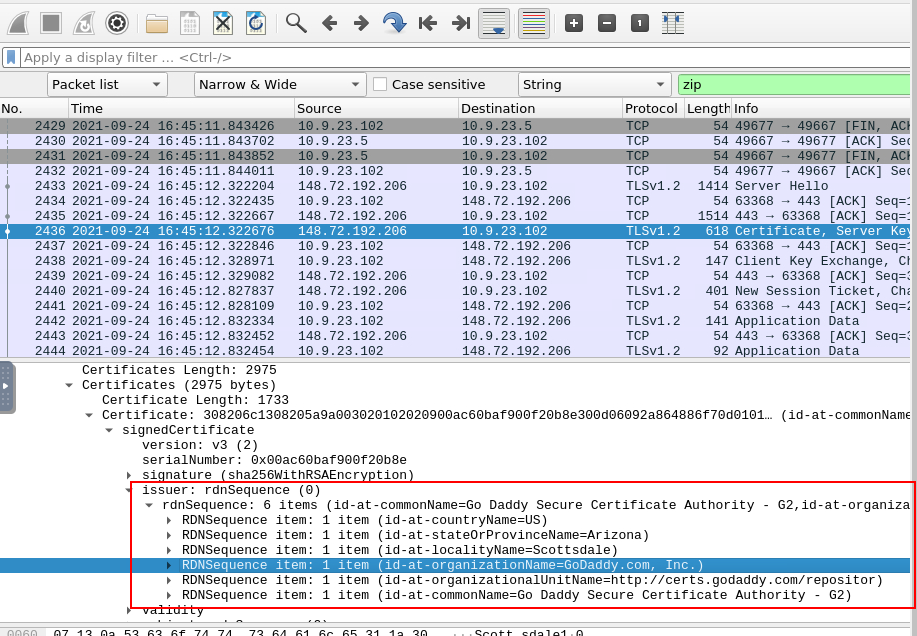Image resolution: width=917 pixels, height=636 pixels.
Task: Reload the current capture file
Action: point(256,22)
